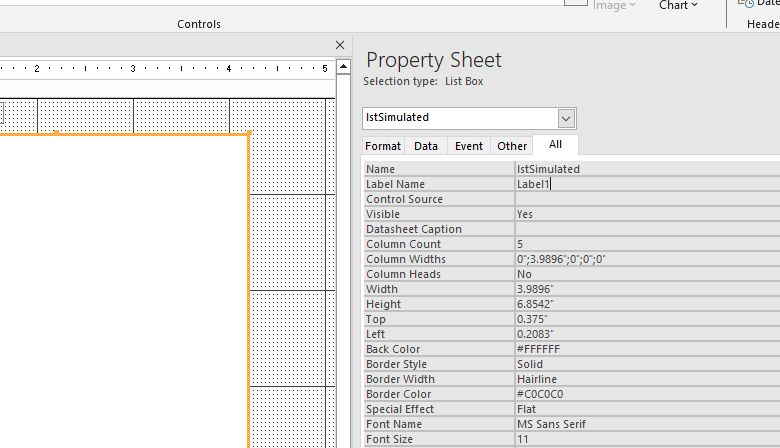Edit the Height value 6.8542"
Image resolution: width=780 pixels, height=448 pixels.
pyautogui.click(x=647, y=304)
